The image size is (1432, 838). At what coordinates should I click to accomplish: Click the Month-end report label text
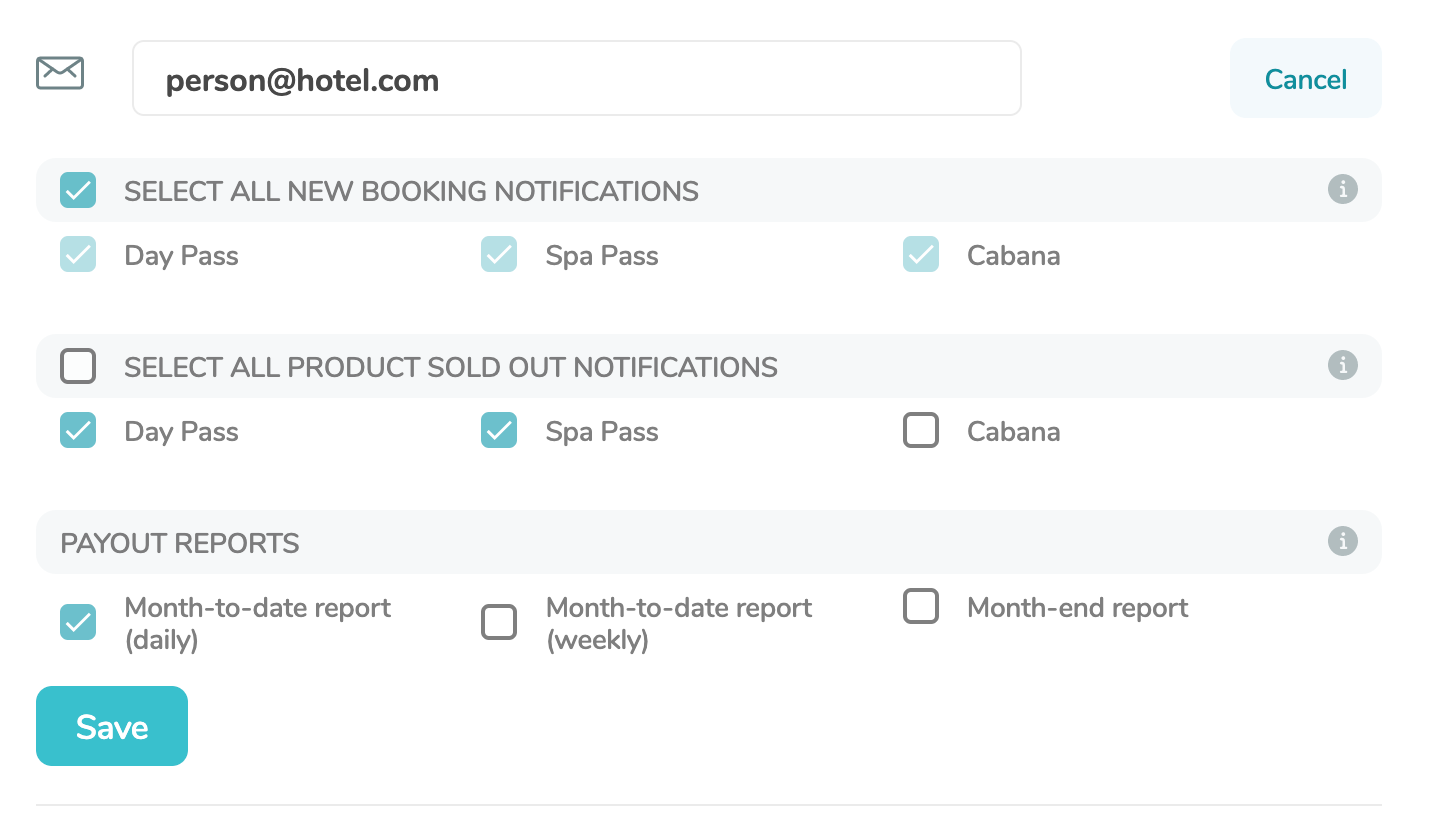point(1077,608)
